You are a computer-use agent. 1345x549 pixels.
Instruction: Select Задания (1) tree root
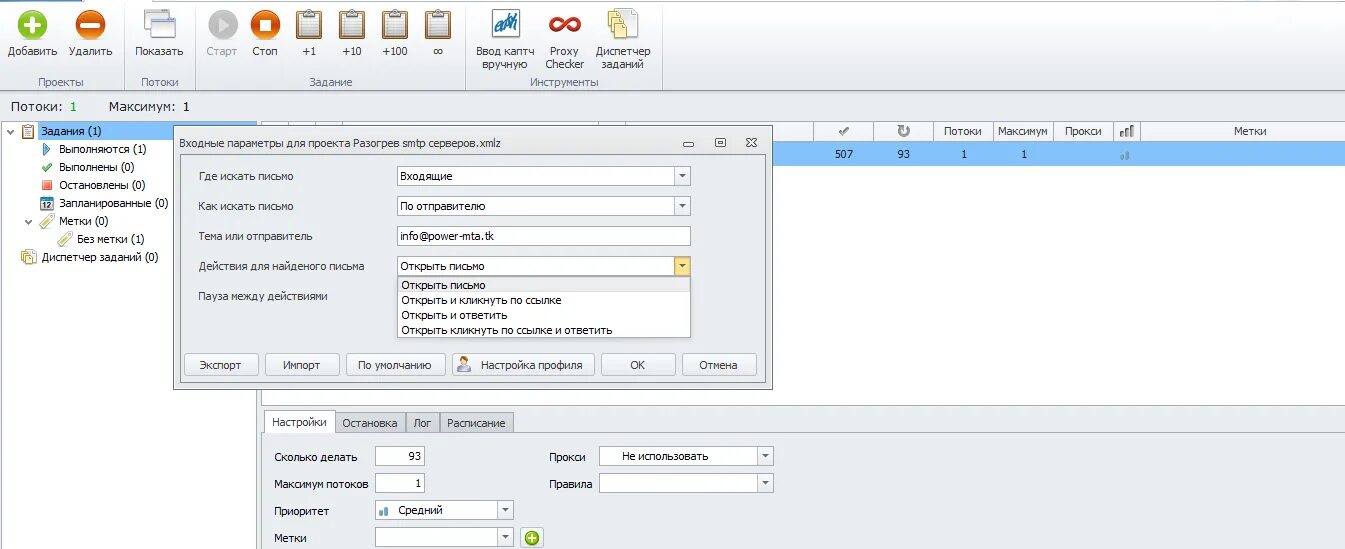[69, 131]
